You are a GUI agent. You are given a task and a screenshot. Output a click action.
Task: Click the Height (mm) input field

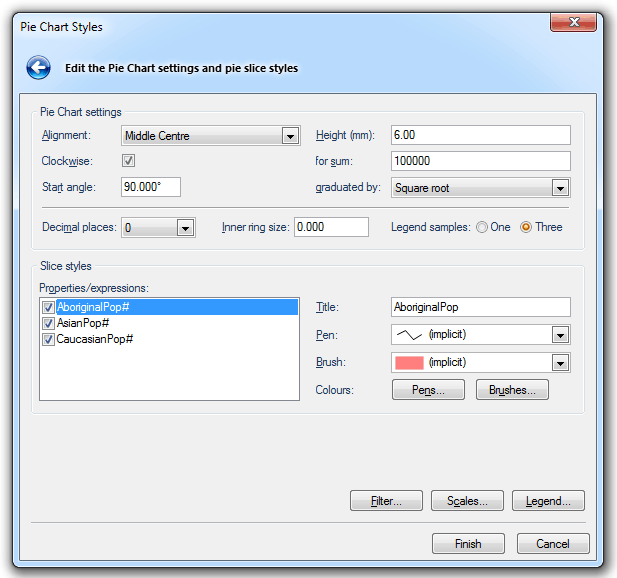(x=480, y=135)
